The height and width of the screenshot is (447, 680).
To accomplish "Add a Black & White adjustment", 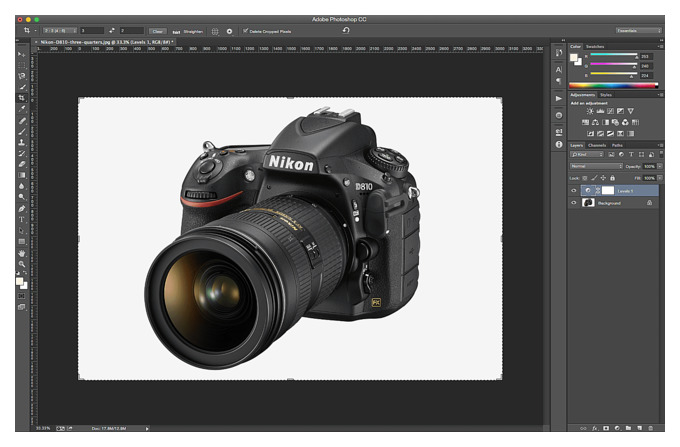I will [x=605, y=122].
